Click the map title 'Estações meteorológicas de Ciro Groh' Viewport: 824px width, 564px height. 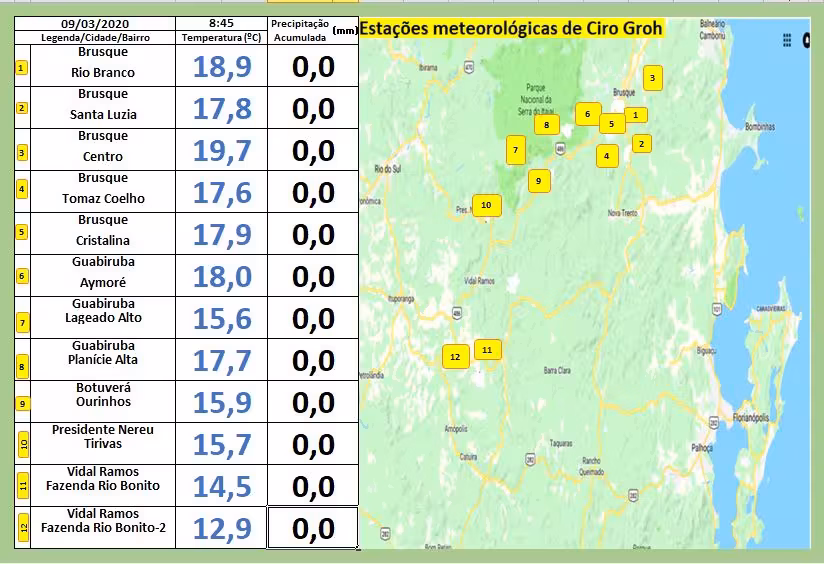click(x=511, y=28)
